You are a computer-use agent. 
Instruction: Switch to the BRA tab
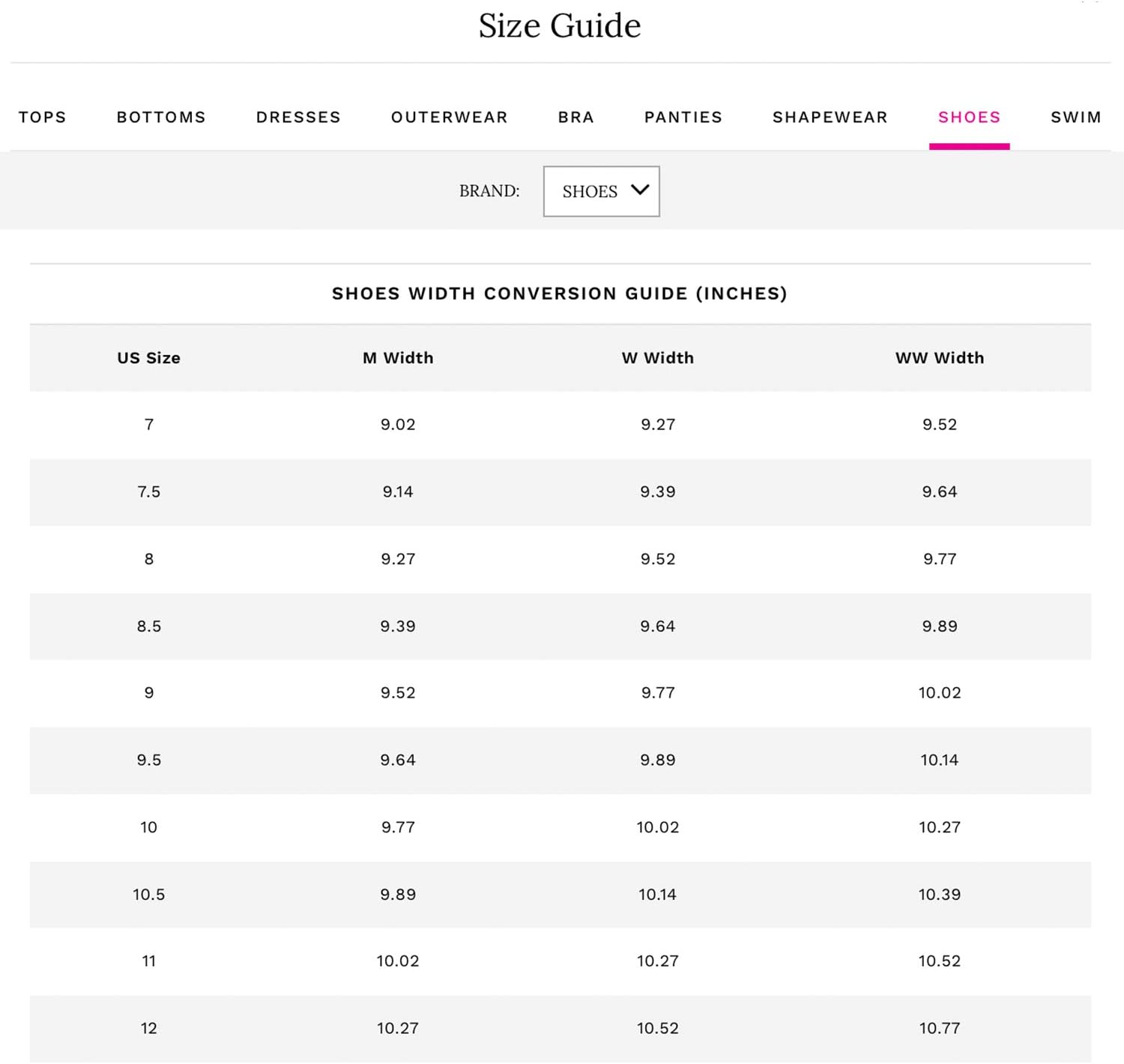pos(575,118)
